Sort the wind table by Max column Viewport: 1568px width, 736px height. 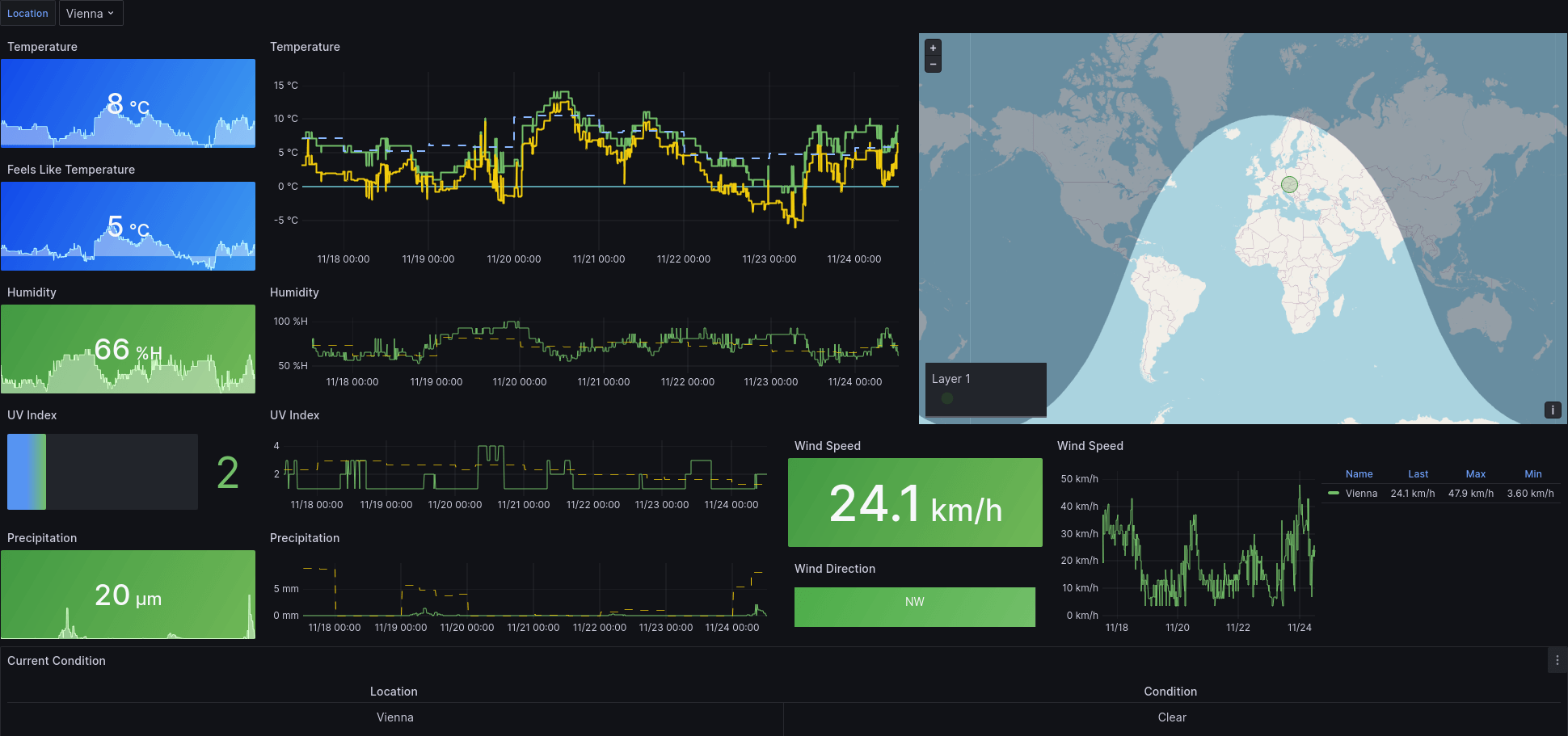coord(1476,473)
